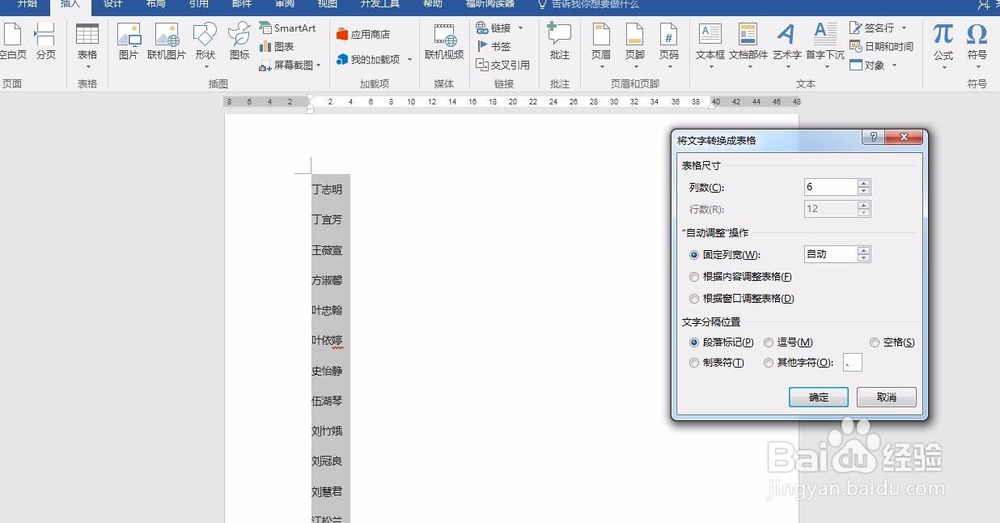This screenshot has height=523, width=1000.
Task: Cancel the dialog with 取消
Action: (x=886, y=397)
